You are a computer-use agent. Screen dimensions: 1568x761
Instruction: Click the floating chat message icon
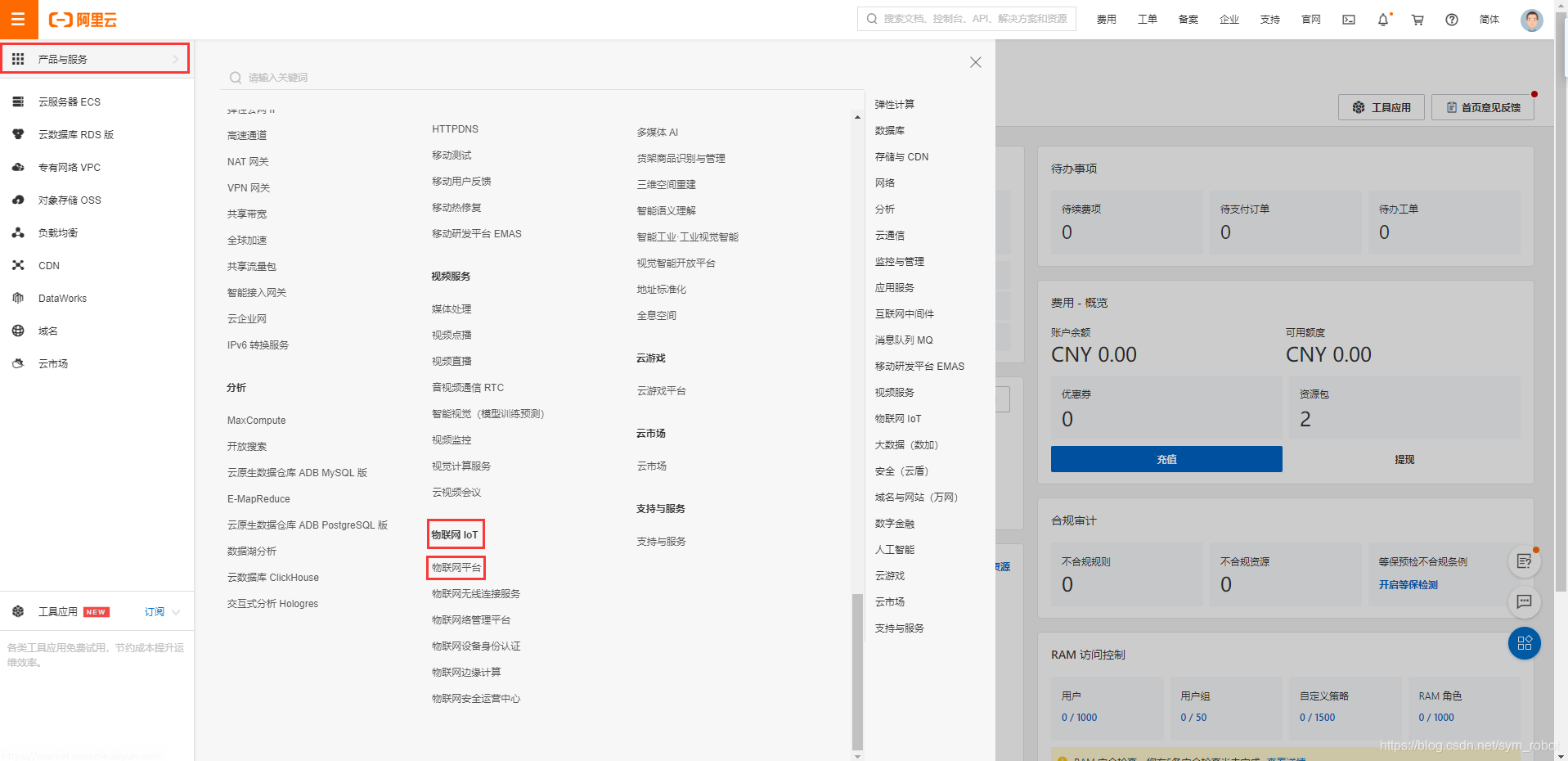(1525, 601)
